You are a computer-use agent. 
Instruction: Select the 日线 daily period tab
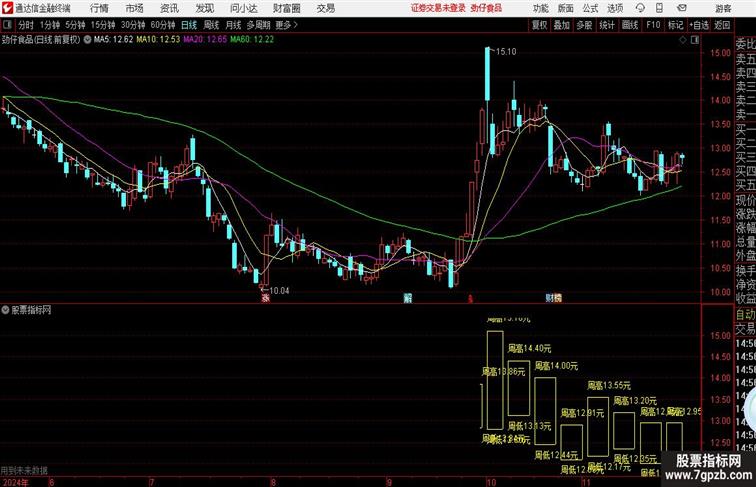click(x=189, y=25)
